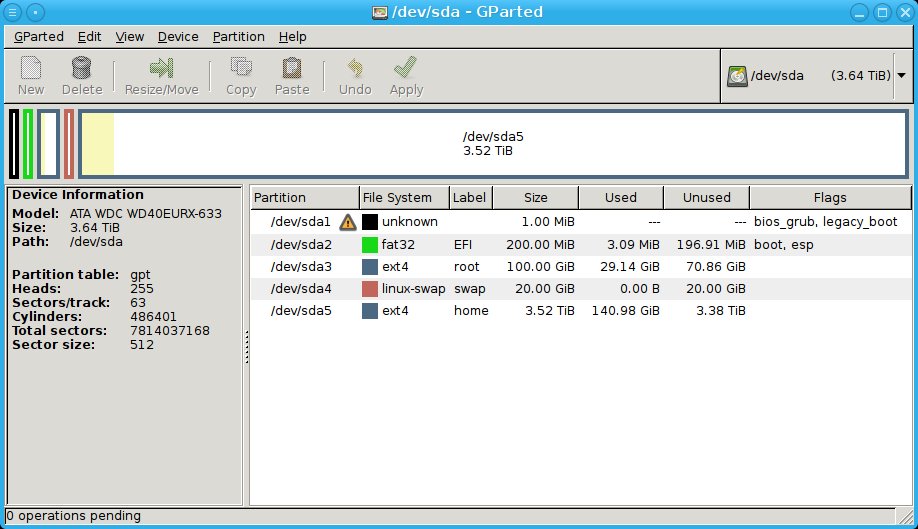Open the GParted menu
The width and height of the screenshot is (918, 529).
coord(39,37)
